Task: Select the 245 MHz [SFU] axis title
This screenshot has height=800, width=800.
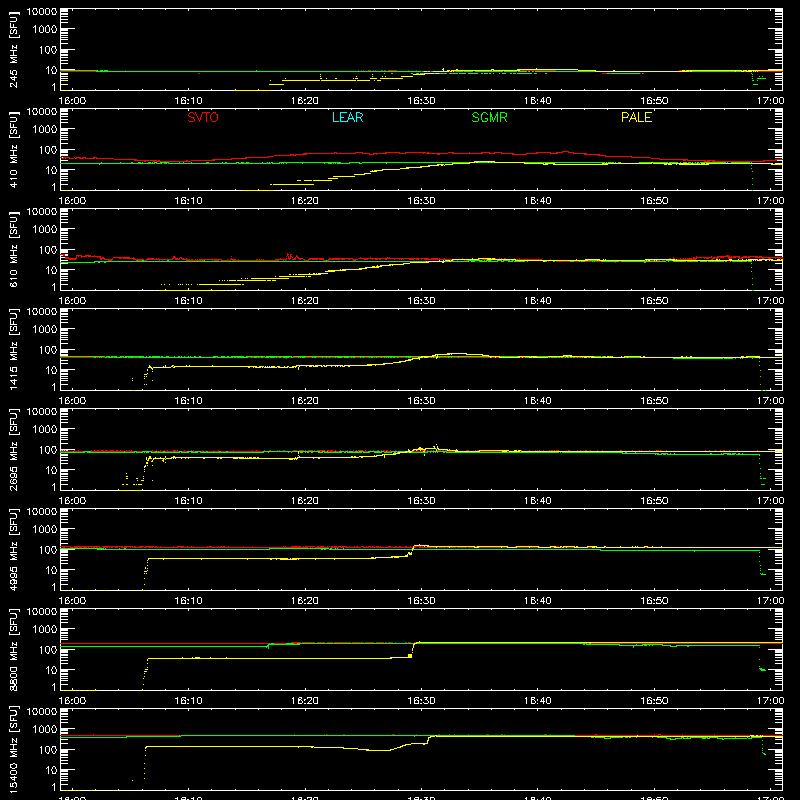Action: tap(14, 49)
